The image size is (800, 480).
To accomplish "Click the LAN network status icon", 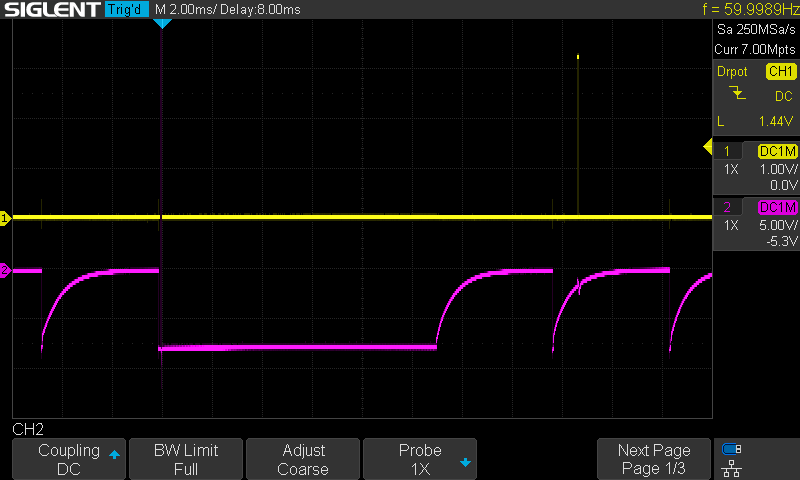I will [x=732, y=468].
